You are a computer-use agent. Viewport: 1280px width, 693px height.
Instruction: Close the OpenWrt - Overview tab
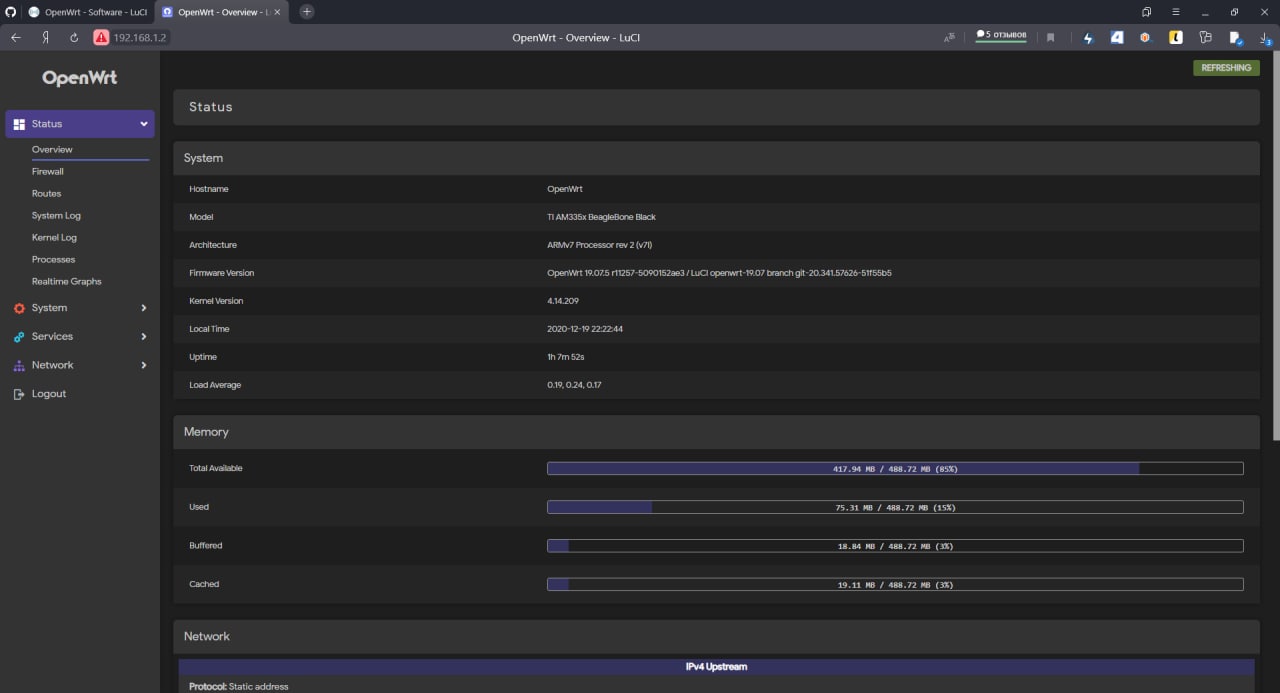point(279,12)
